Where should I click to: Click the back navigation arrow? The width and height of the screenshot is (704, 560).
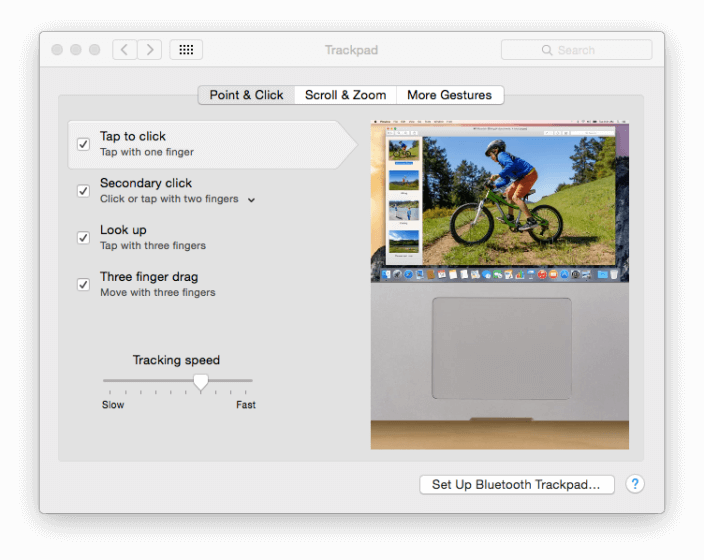click(125, 50)
